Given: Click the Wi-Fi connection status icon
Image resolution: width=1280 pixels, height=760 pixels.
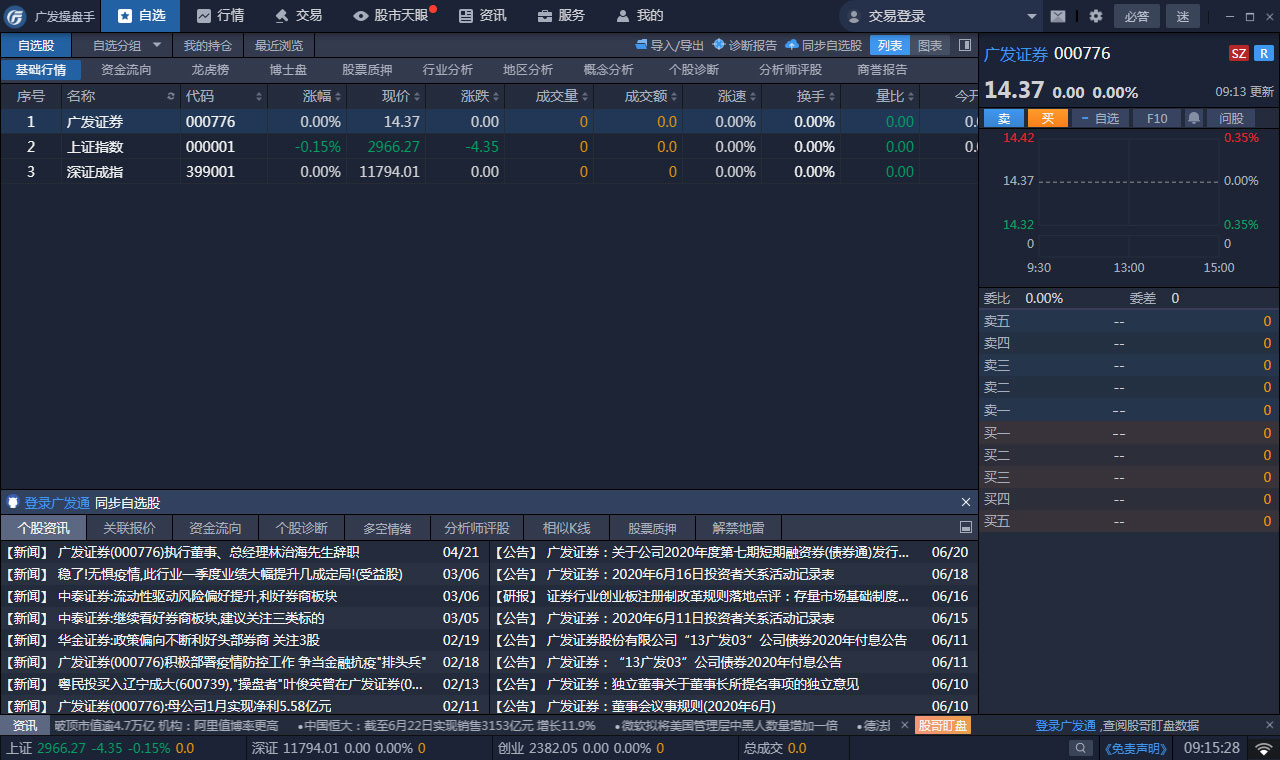Looking at the screenshot, I should [x=1264, y=748].
